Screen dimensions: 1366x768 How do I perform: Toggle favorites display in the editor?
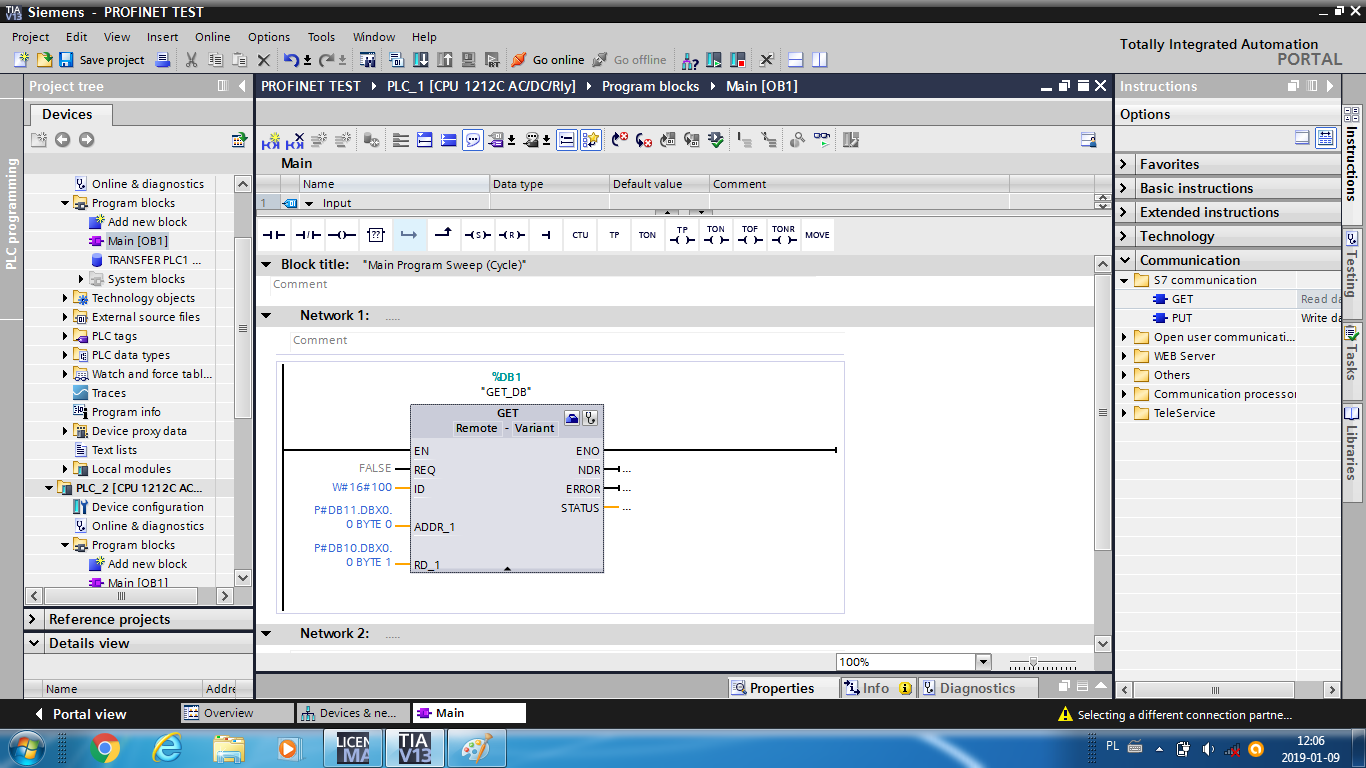click(x=591, y=140)
